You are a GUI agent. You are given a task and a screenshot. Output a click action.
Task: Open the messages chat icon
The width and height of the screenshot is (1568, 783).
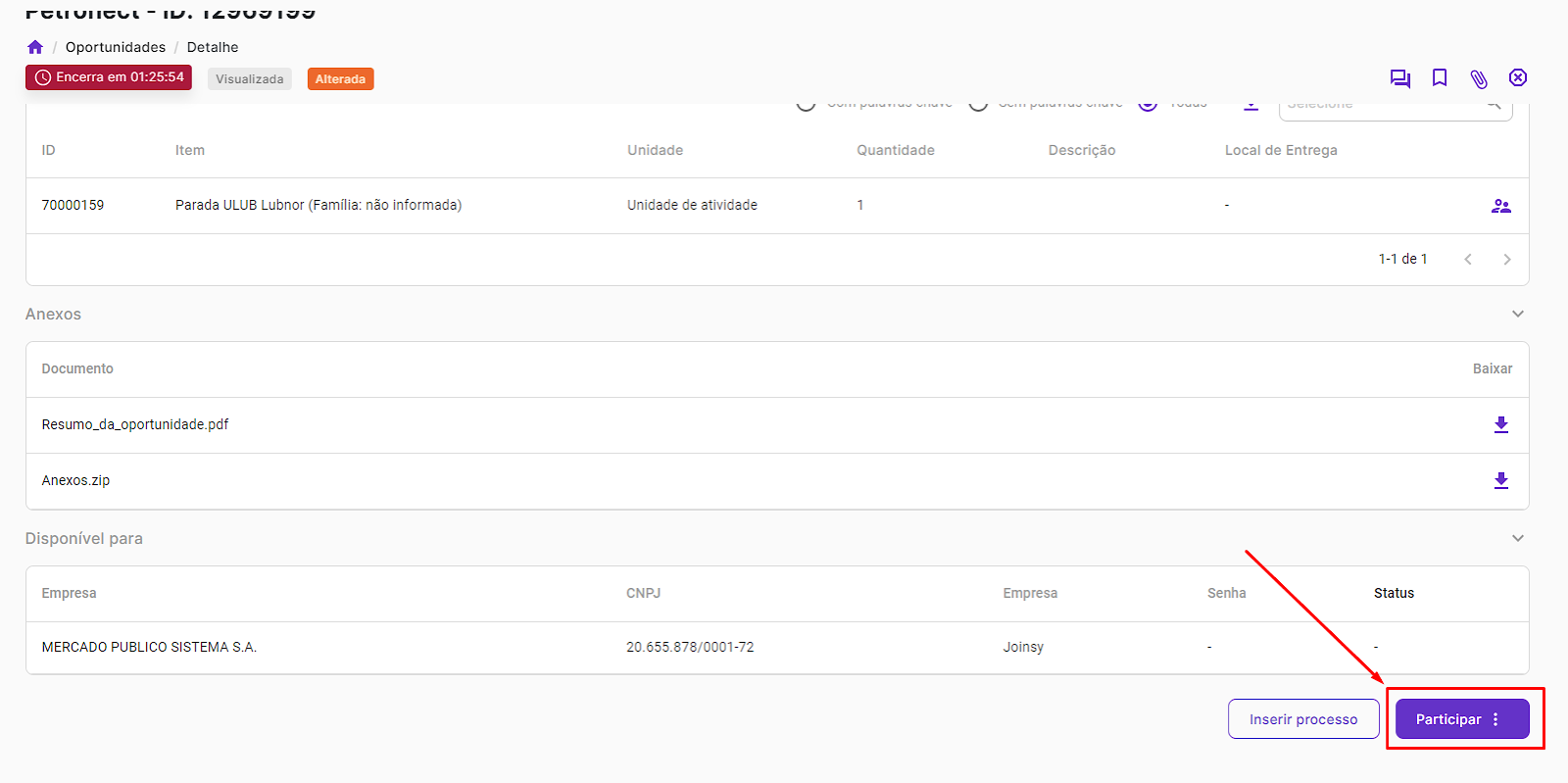click(1399, 78)
